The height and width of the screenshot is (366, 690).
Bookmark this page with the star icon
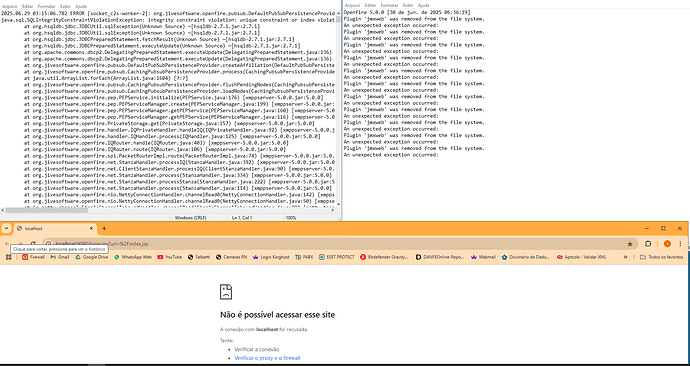[x=630, y=244]
